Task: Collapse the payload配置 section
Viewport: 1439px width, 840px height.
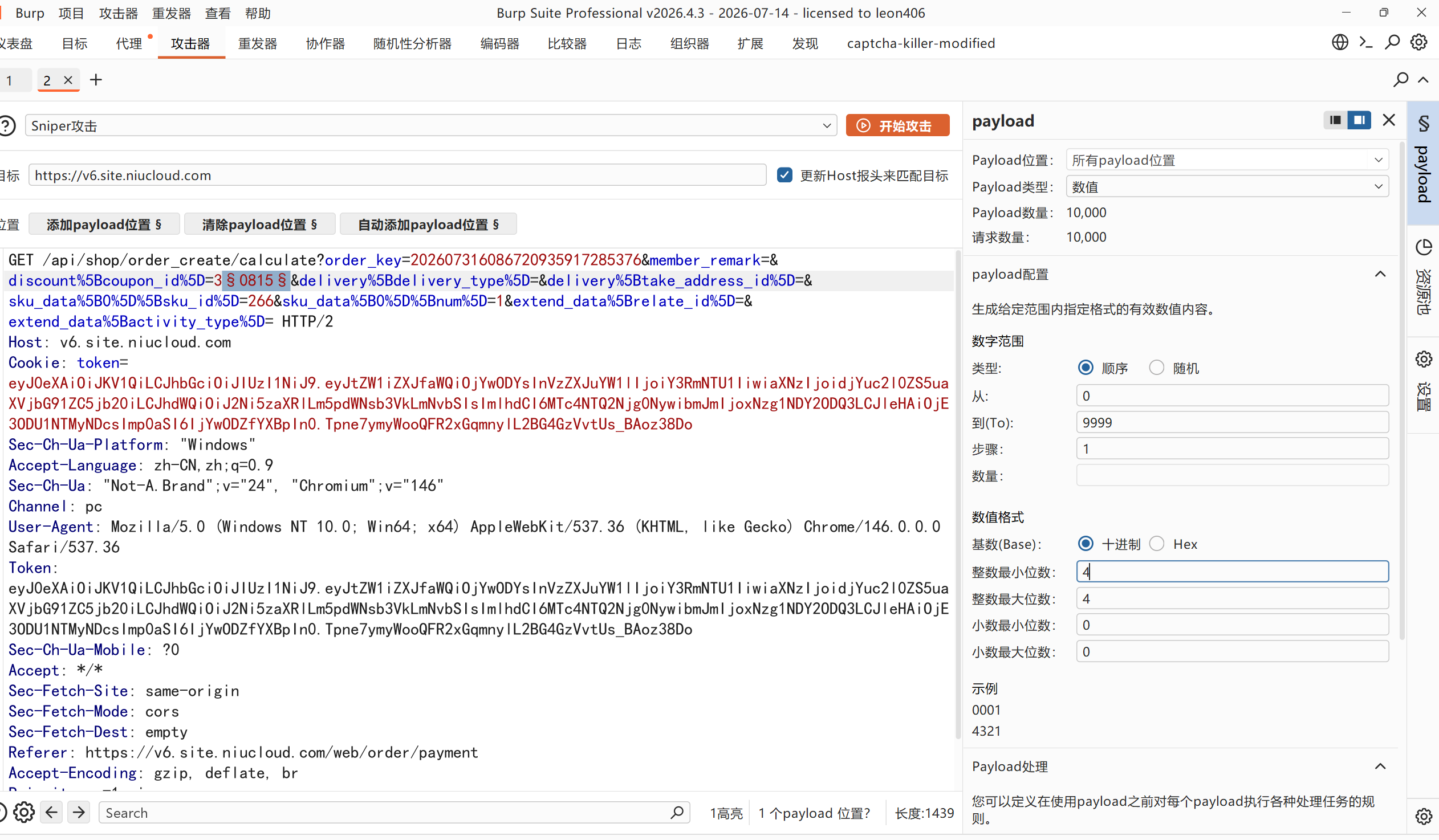Action: click(1380, 275)
